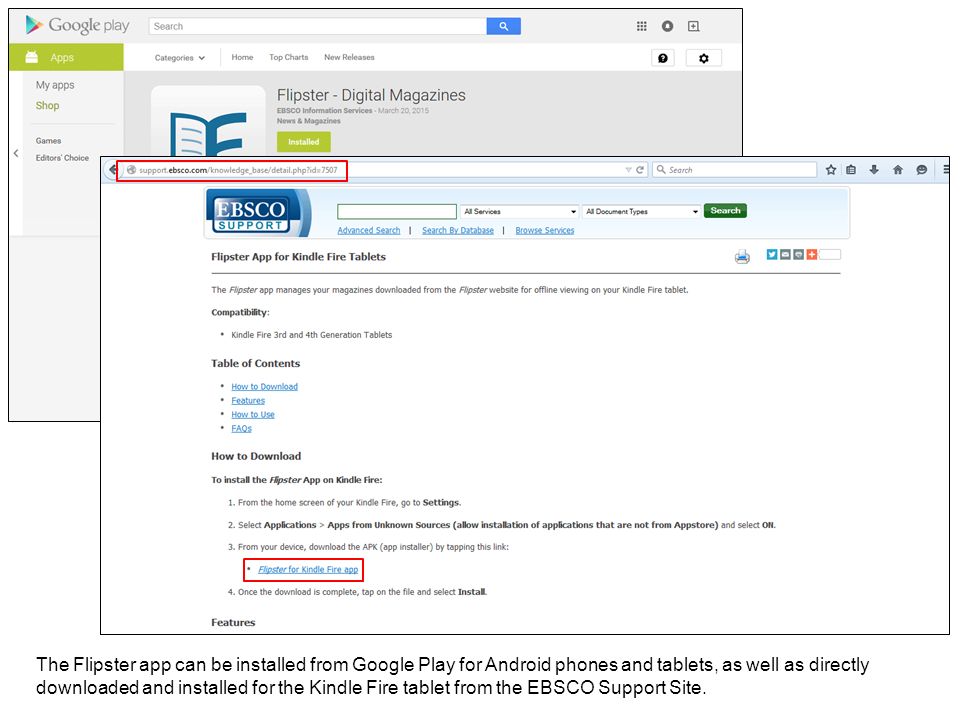Jump to the FAQs link
The height and width of the screenshot is (720, 960).
coord(241,429)
